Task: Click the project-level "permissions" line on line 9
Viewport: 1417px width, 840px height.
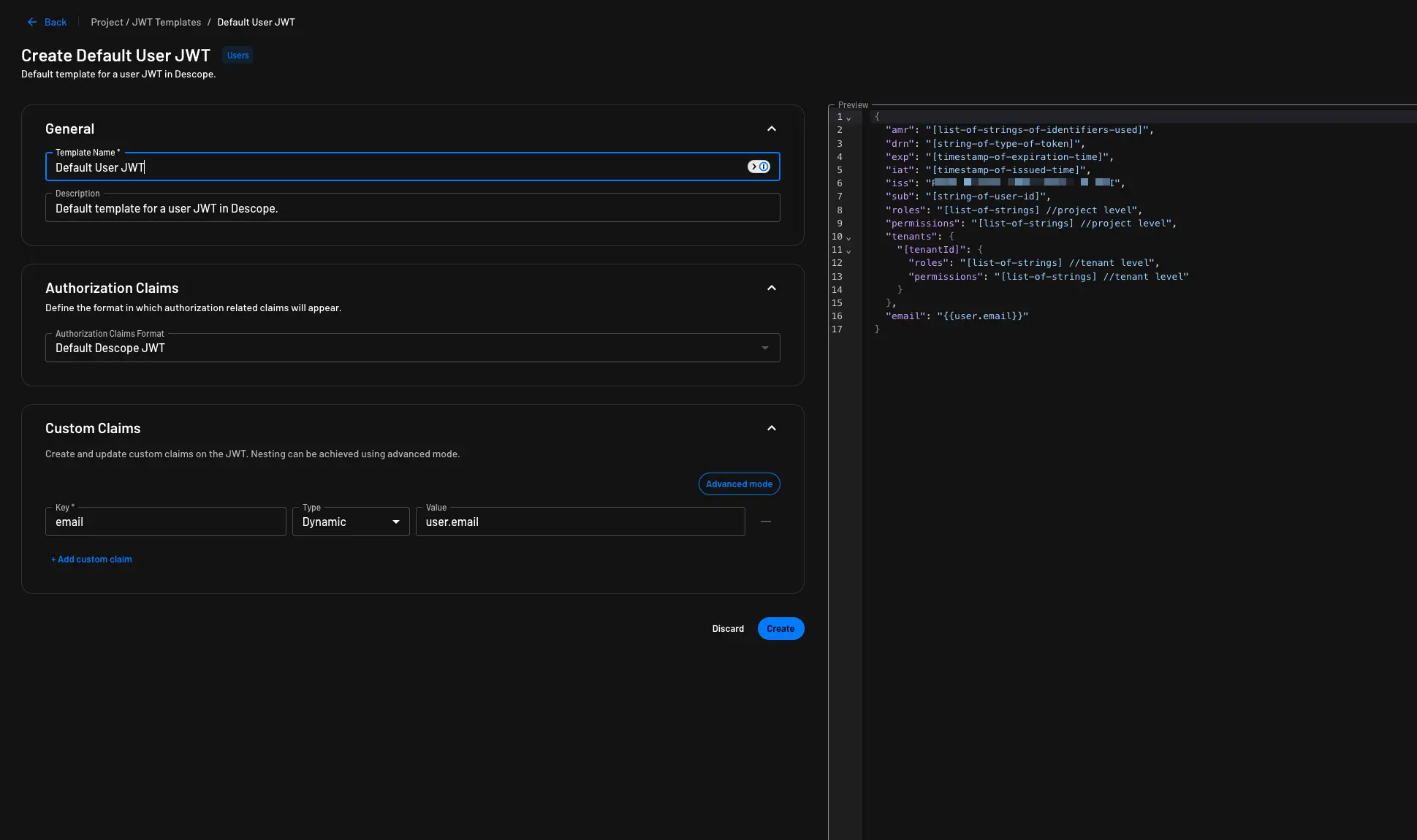Action: pyautogui.click(x=1031, y=224)
